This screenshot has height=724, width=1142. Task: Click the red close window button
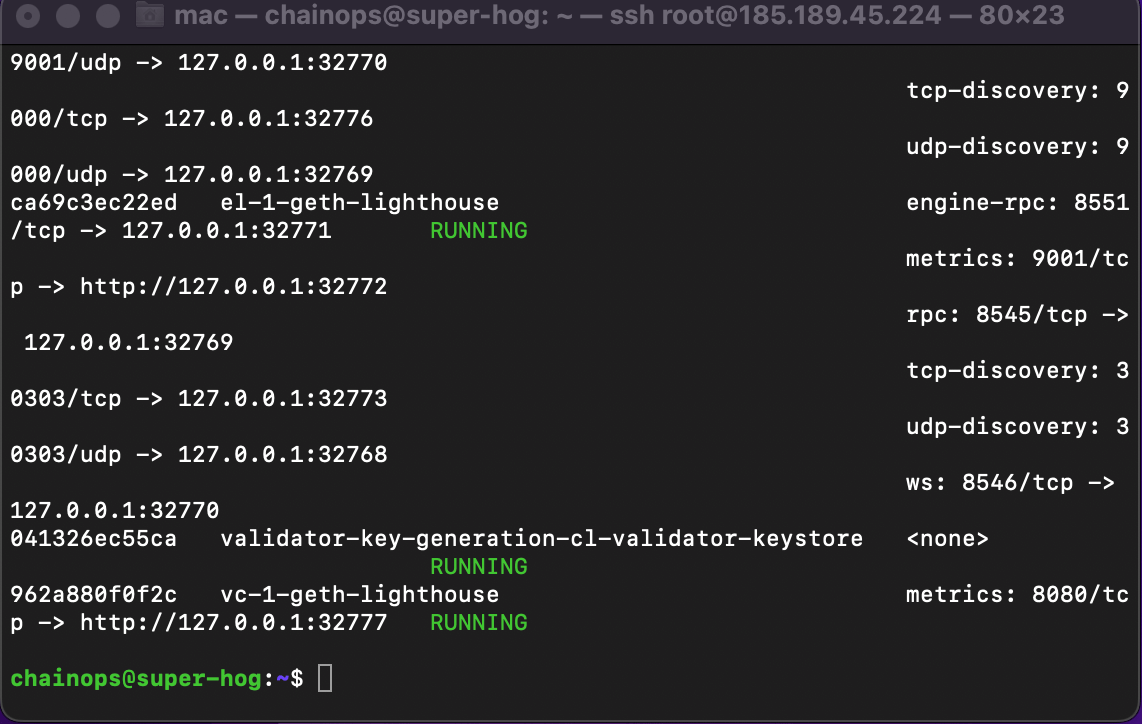29,16
